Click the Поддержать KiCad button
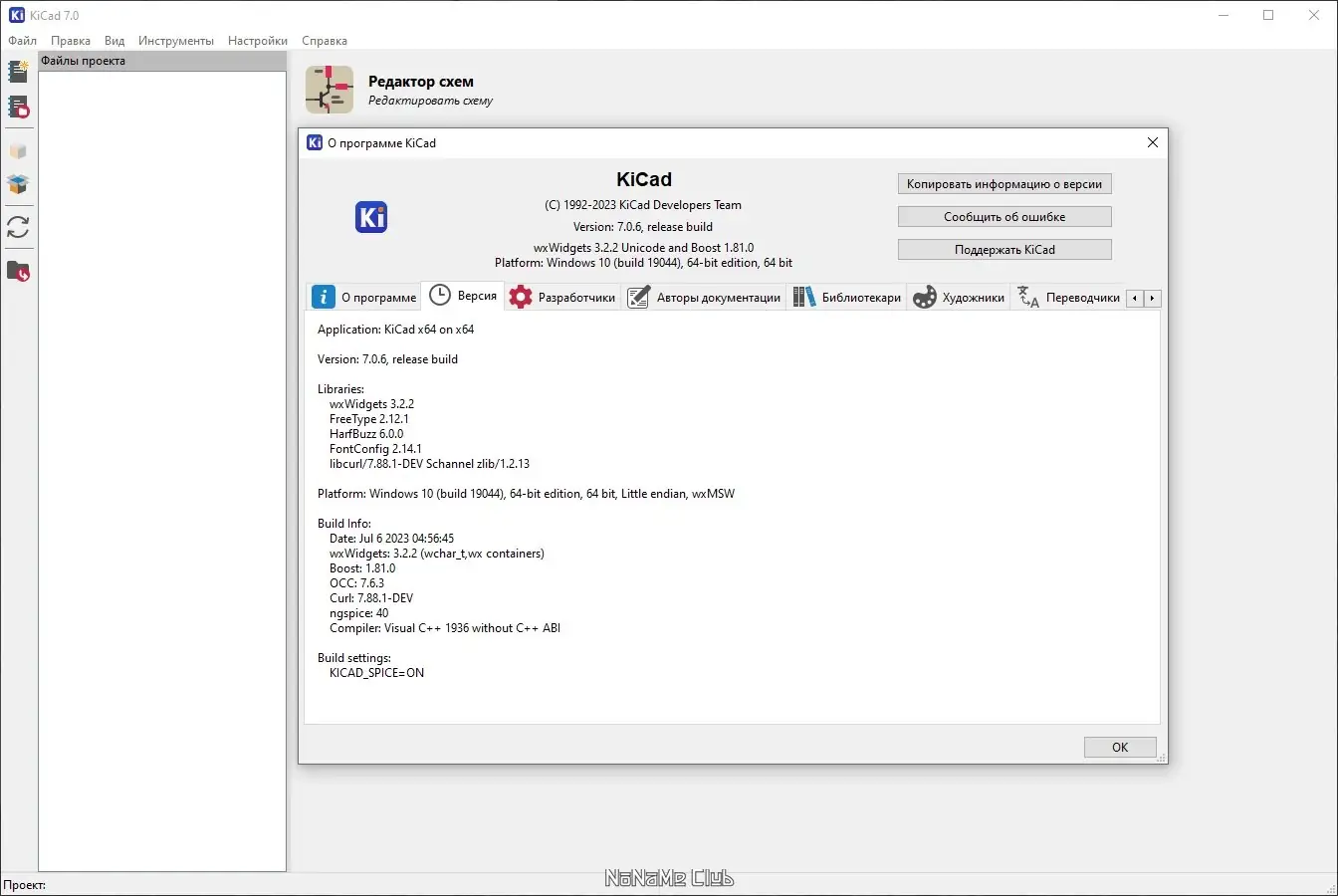The width and height of the screenshot is (1338, 896). [x=1004, y=250]
